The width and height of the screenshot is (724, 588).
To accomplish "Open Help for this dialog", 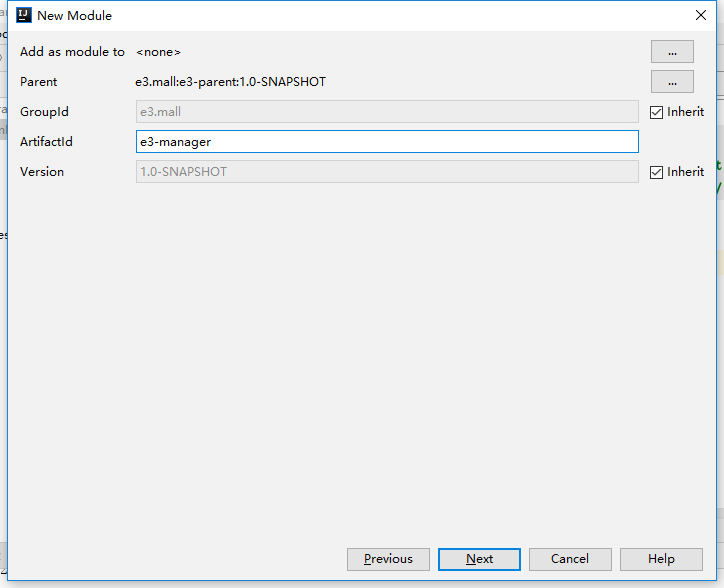I will (x=661, y=559).
